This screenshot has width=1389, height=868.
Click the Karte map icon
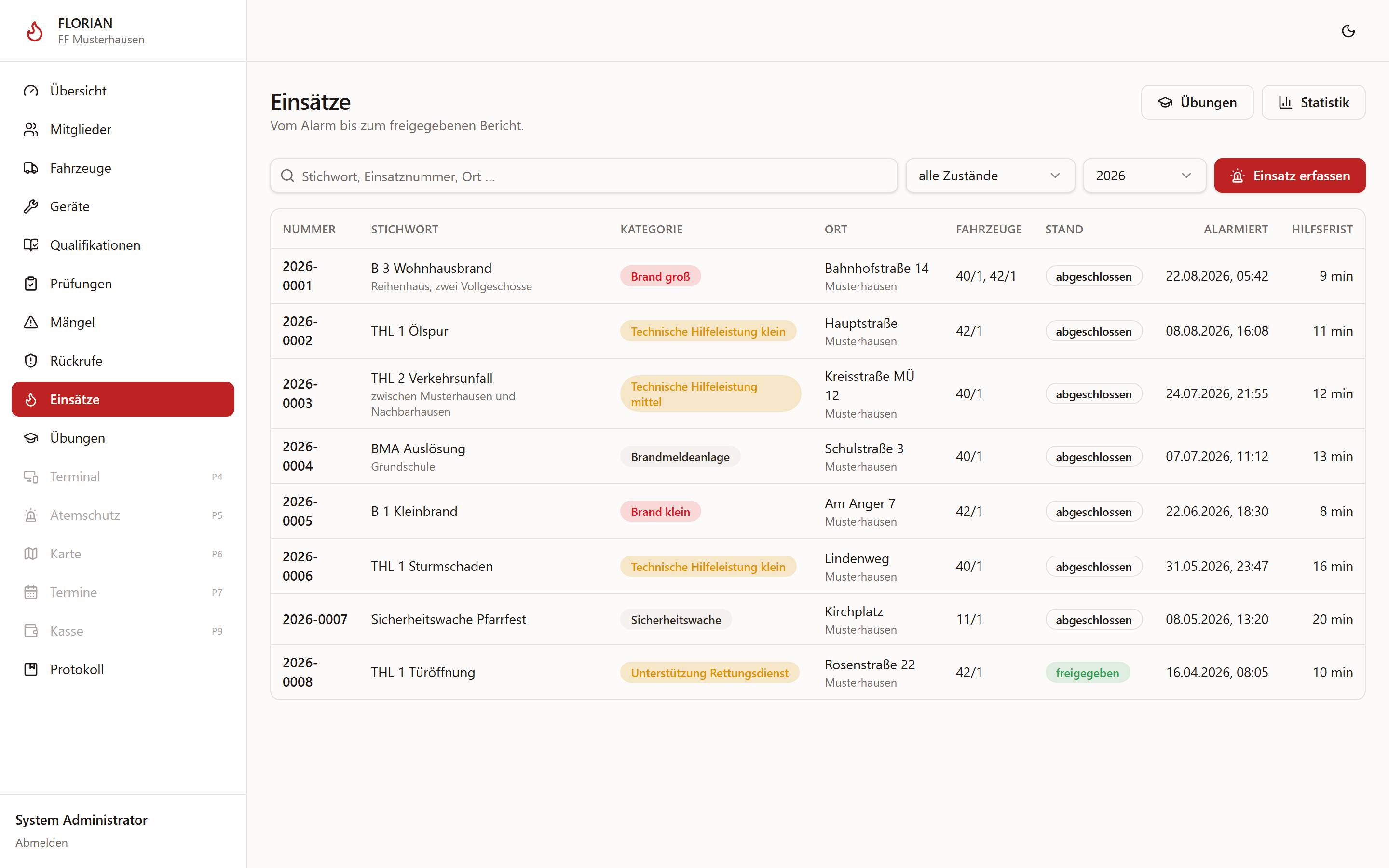coord(31,554)
